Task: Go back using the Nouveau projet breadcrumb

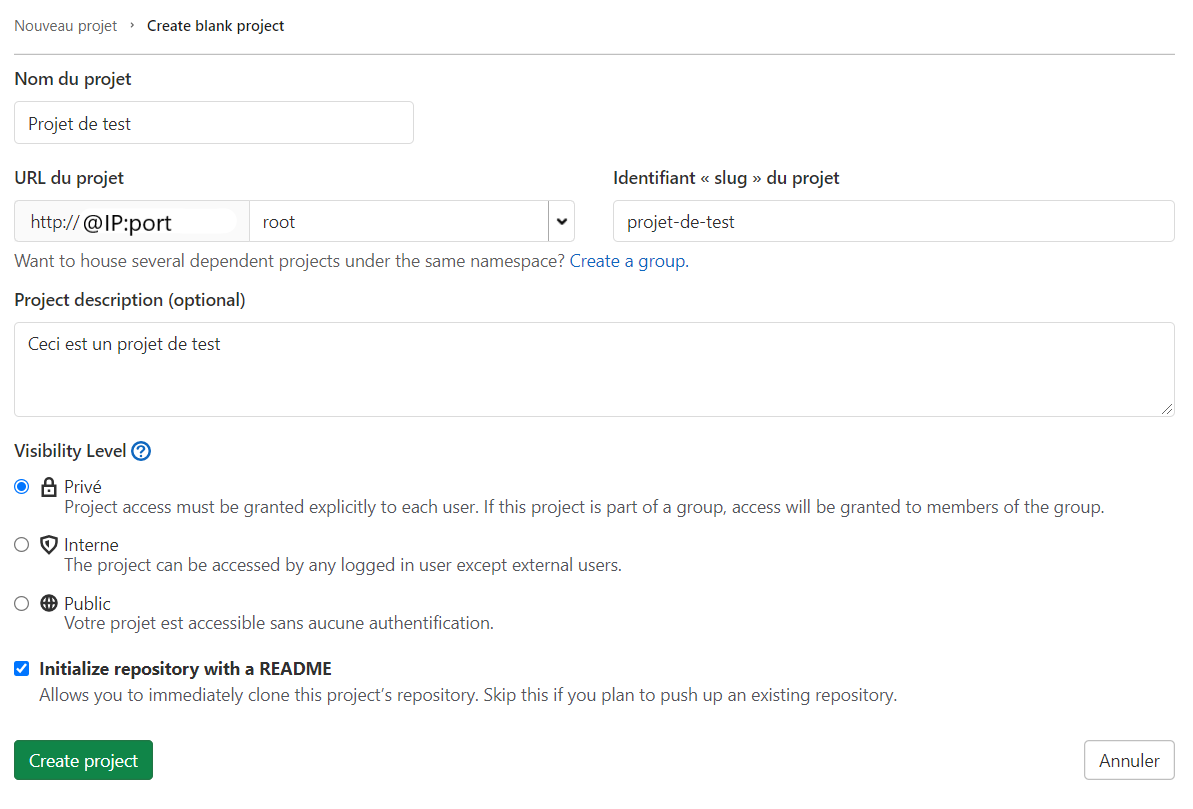Action: point(66,25)
